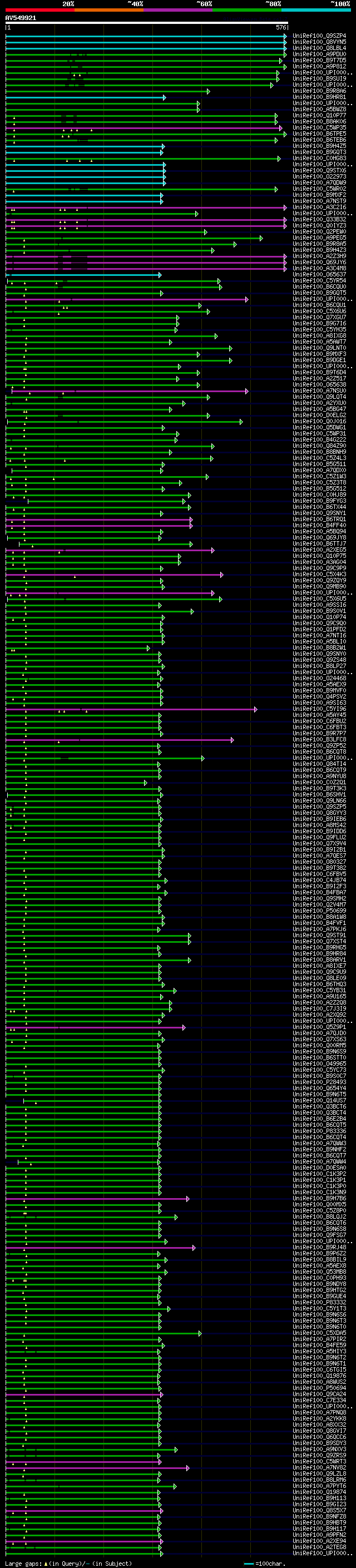This screenshot has width=356, height=1568.
Task: Click the cyan ~100% identity legend bar
Action: 316,10
